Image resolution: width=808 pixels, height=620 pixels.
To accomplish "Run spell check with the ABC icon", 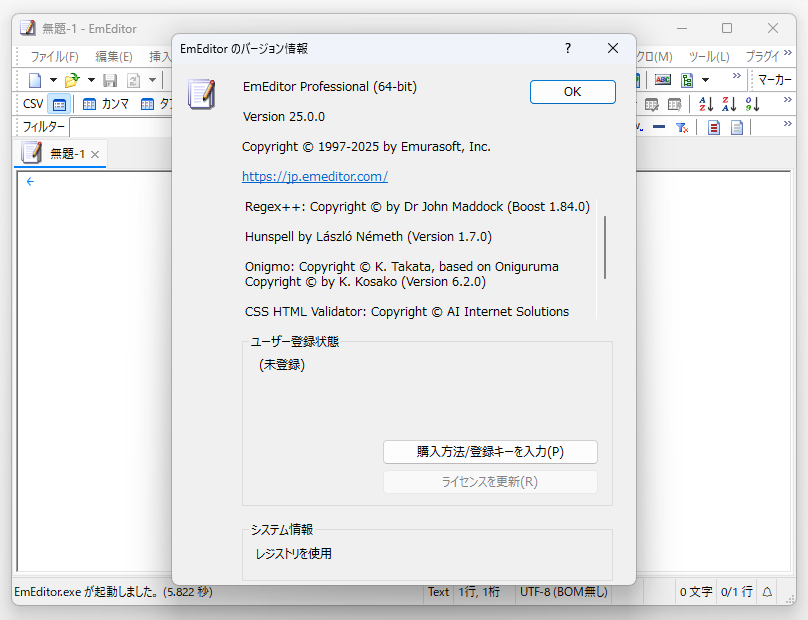I will tap(663, 79).
